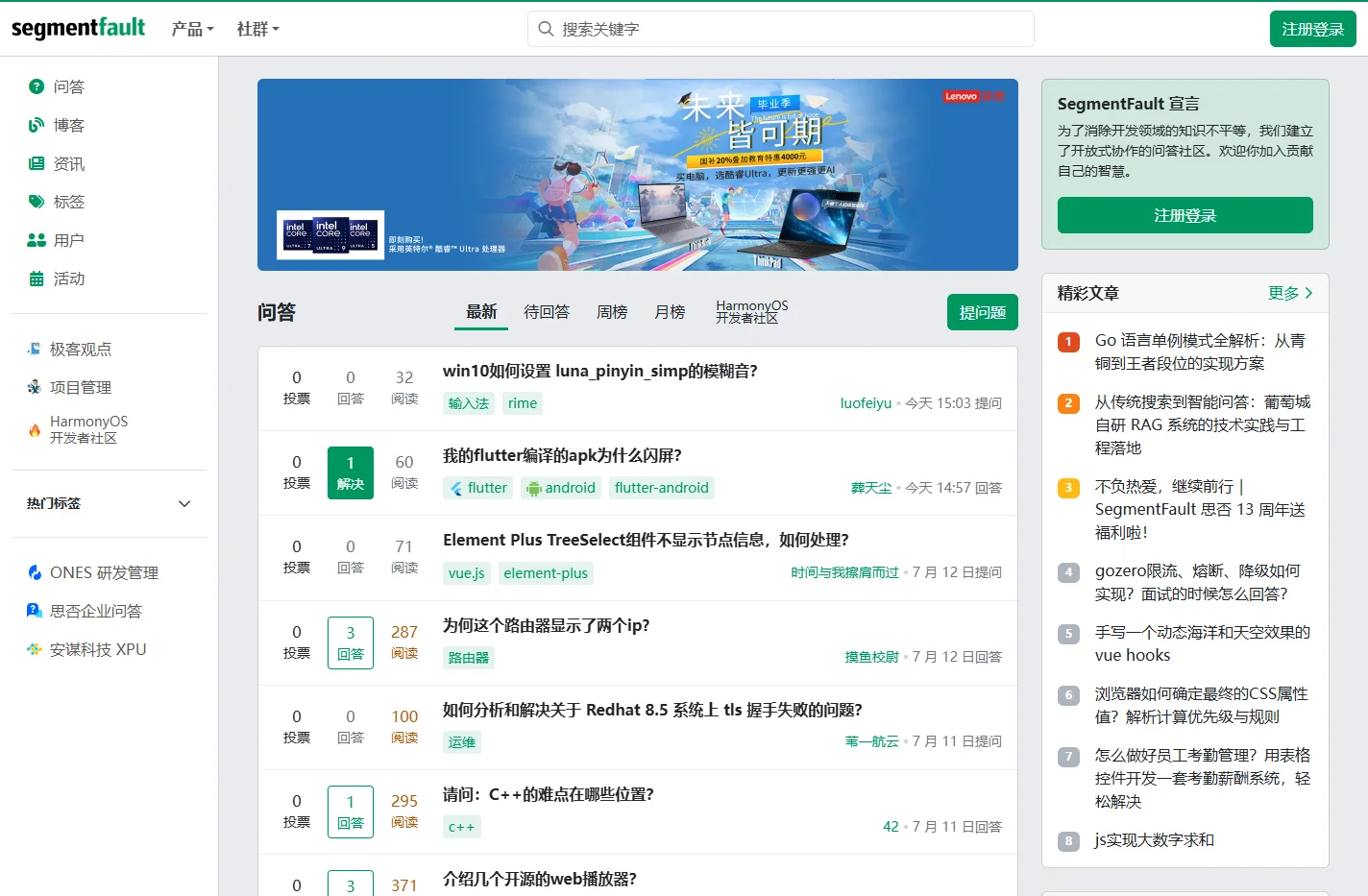
Task: Click the 1 回答 box on C++ question
Action: tap(351, 811)
